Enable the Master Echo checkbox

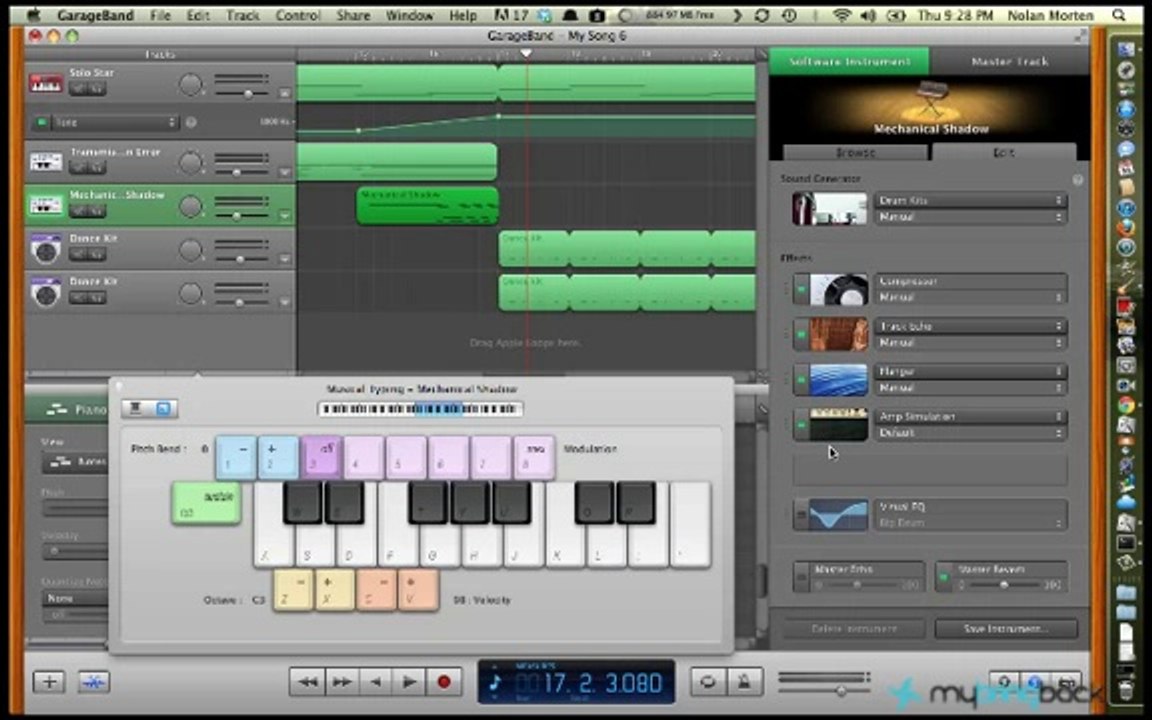click(x=802, y=577)
